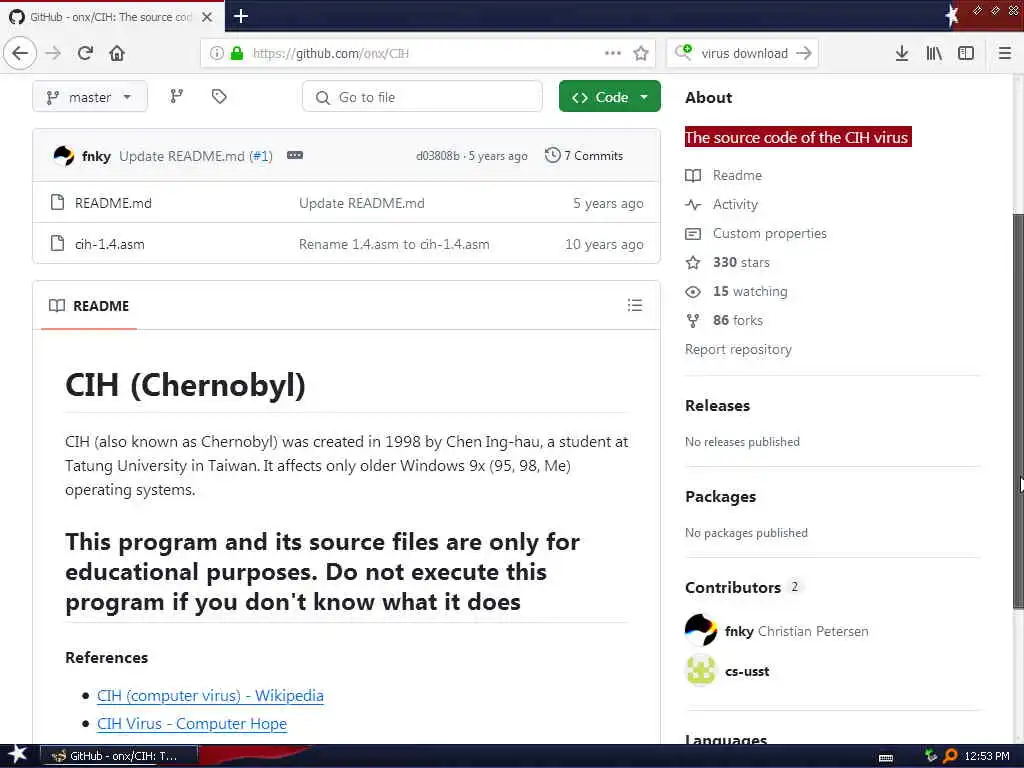Click the browser forward arrow
Image resolution: width=1024 pixels, height=768 pixels.
[53, 54]
